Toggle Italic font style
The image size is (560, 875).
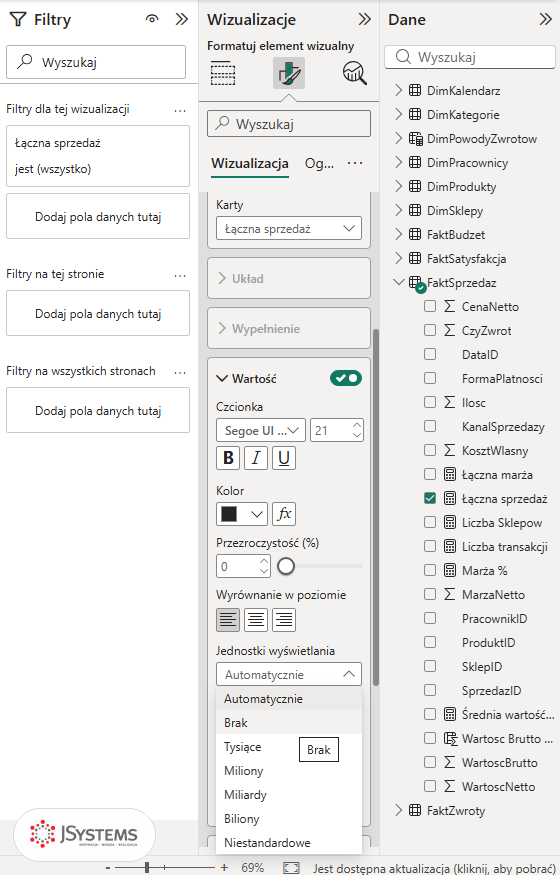tap(256, 458)
